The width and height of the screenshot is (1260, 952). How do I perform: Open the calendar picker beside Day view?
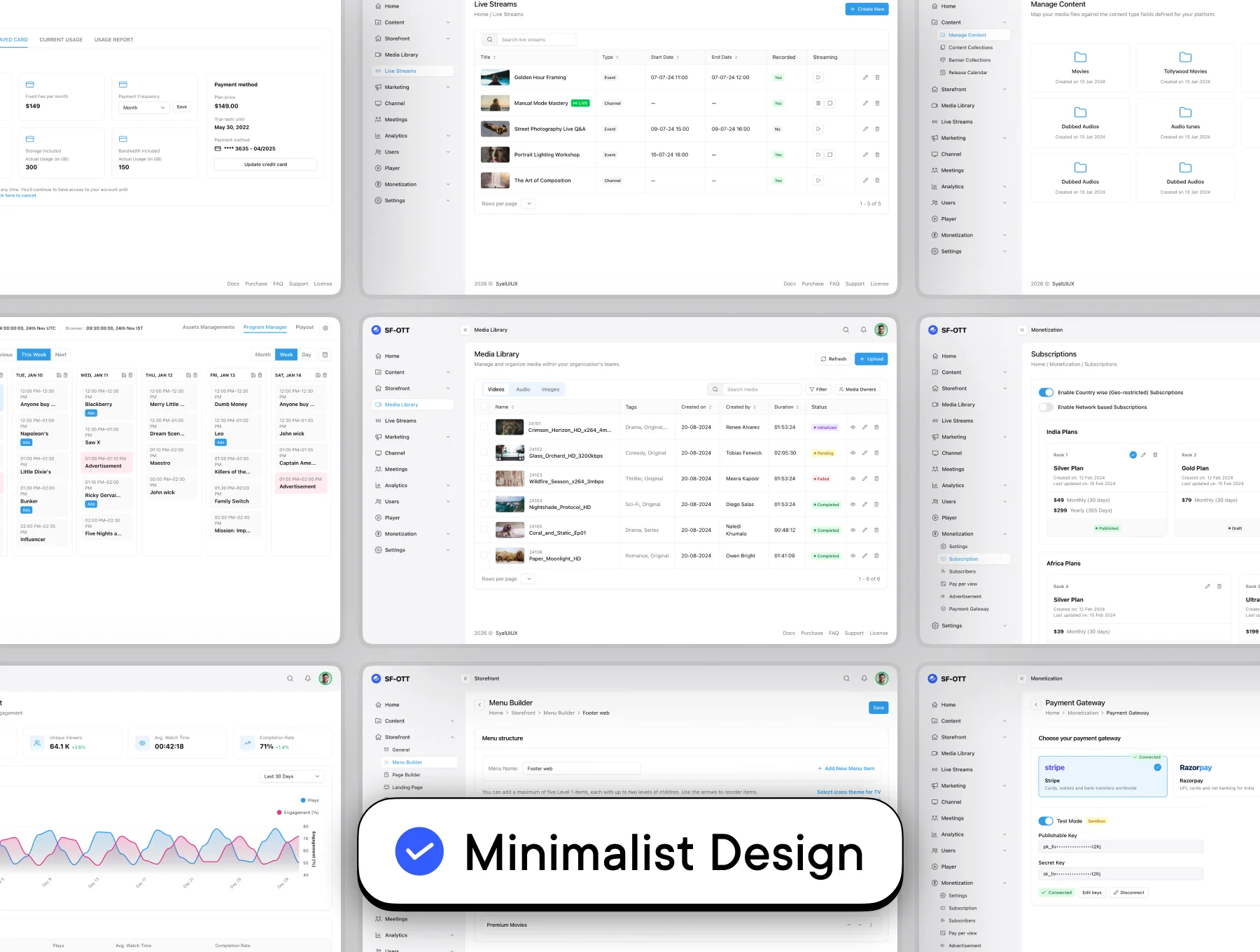(x=325, y=355)
